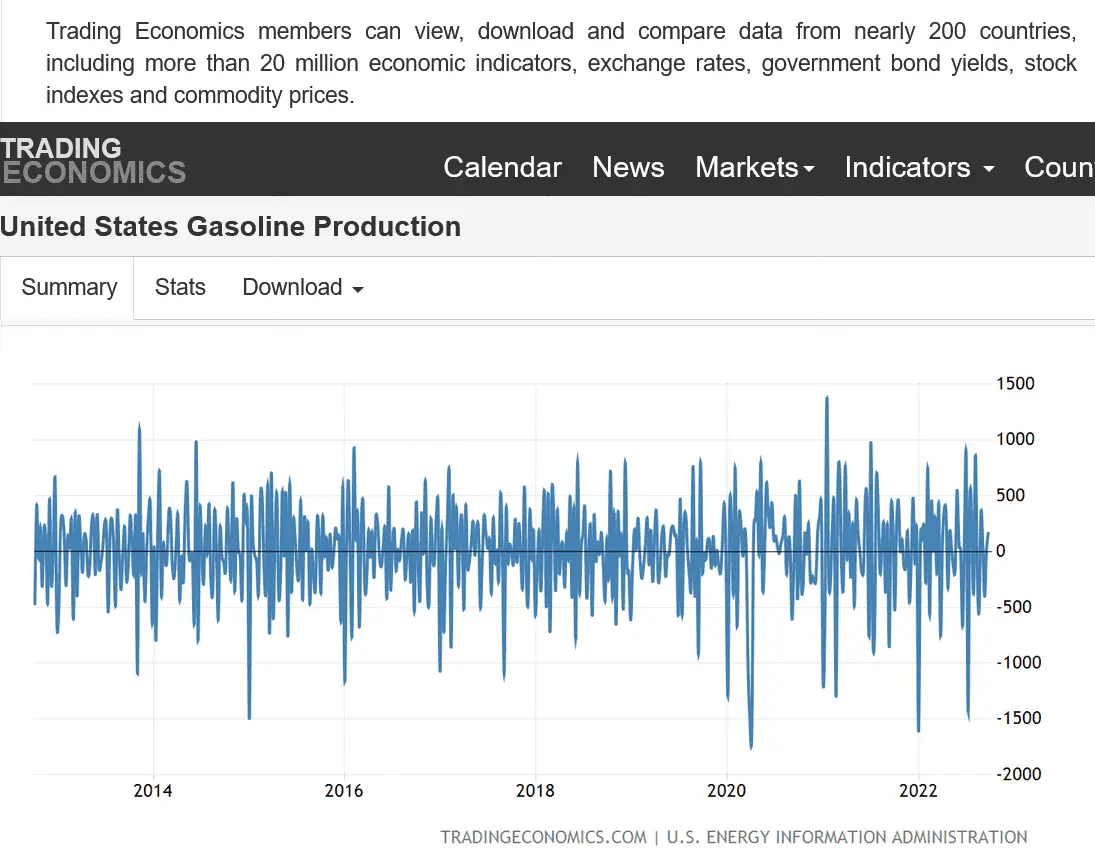Click U.S. Energy Information Administration credit

coord(846,837)
